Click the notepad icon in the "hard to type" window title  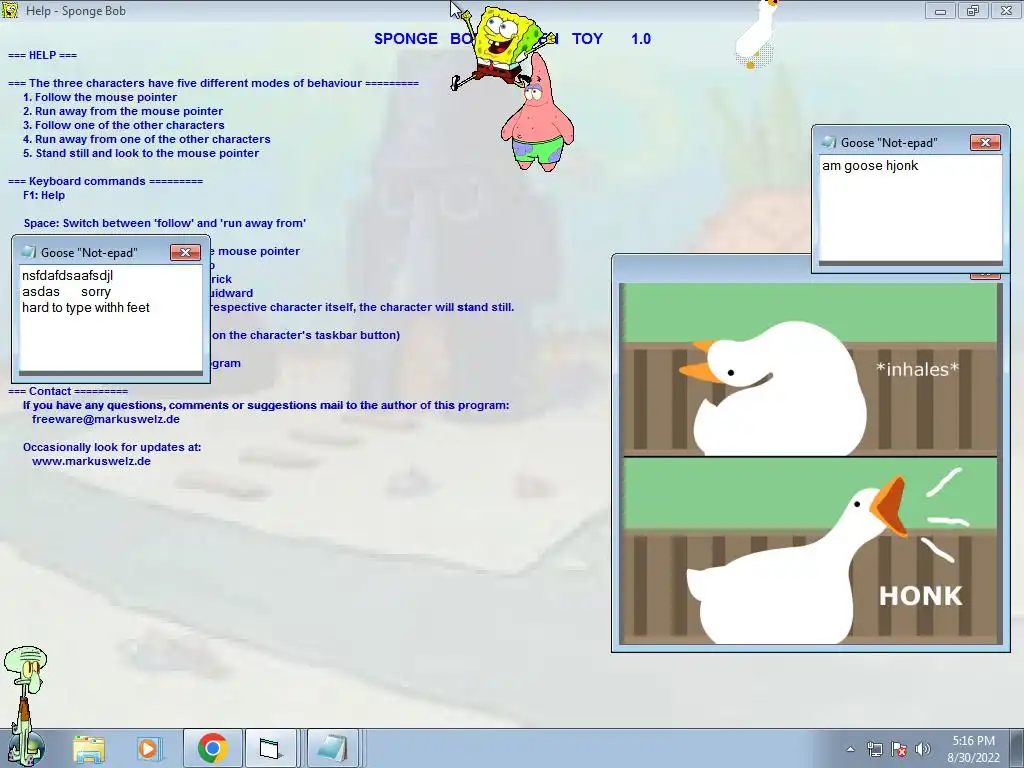tap(29, 252)
